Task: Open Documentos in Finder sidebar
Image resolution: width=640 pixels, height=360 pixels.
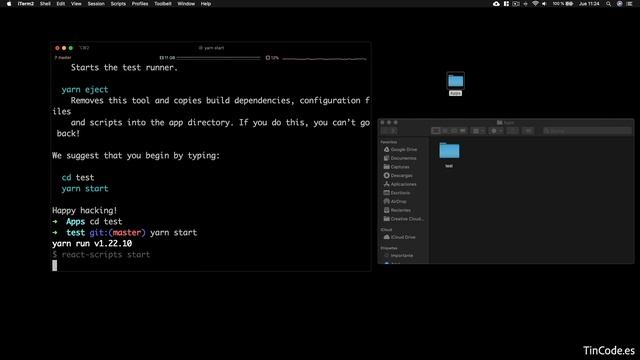Action: tap(400, 158)
